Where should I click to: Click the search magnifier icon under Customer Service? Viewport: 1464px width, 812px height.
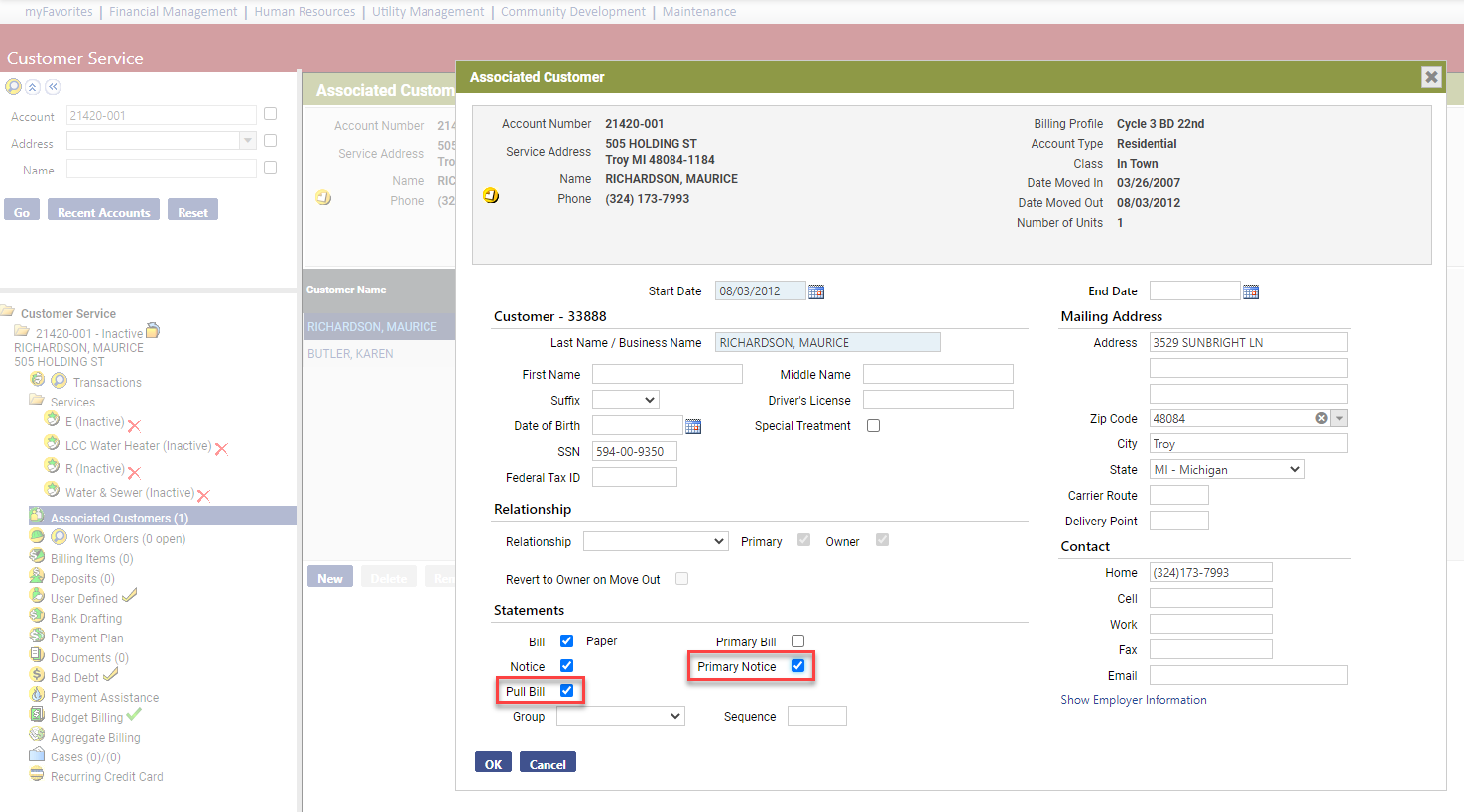coord(13,87)
